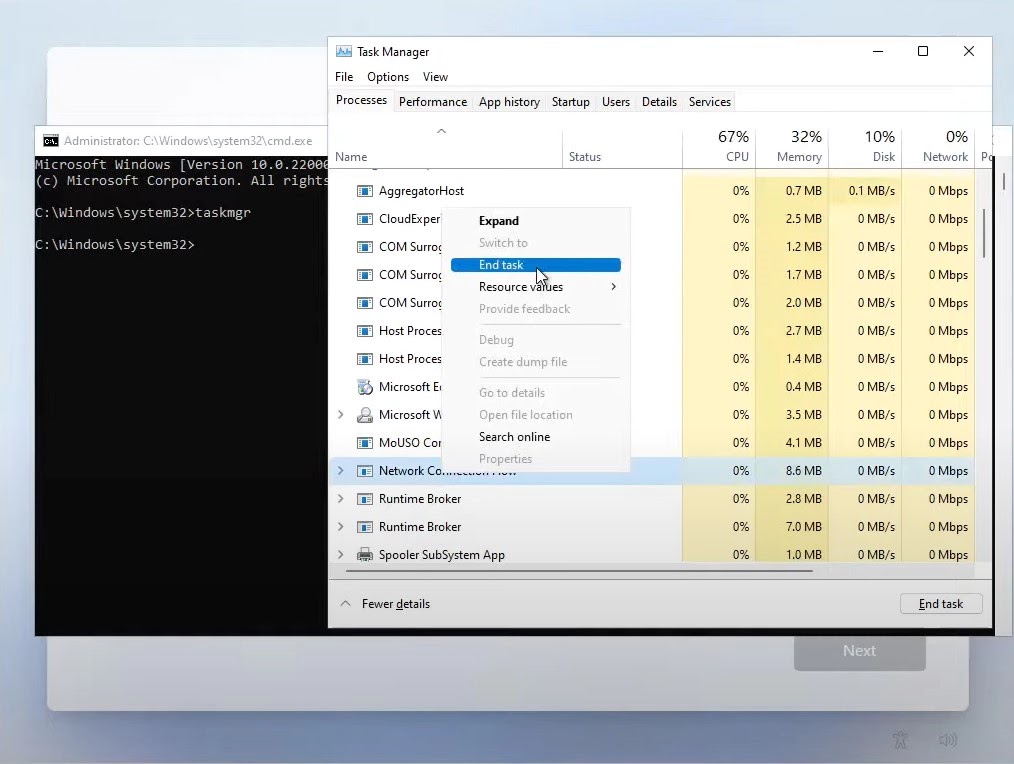Click the Next button in the setup window

859,651
